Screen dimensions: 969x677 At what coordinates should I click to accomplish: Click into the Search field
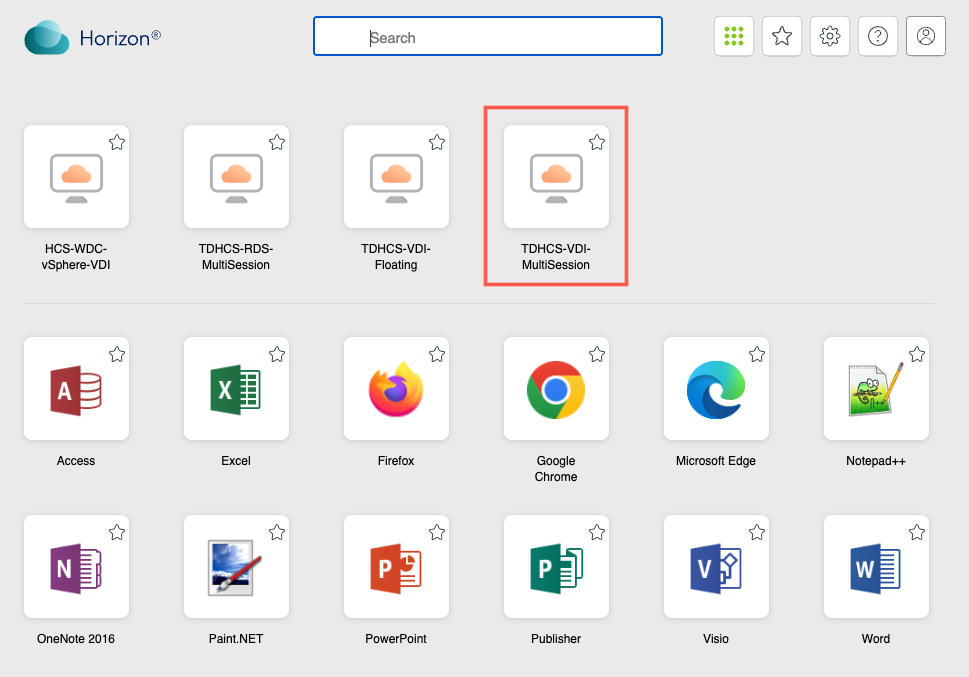488,37
